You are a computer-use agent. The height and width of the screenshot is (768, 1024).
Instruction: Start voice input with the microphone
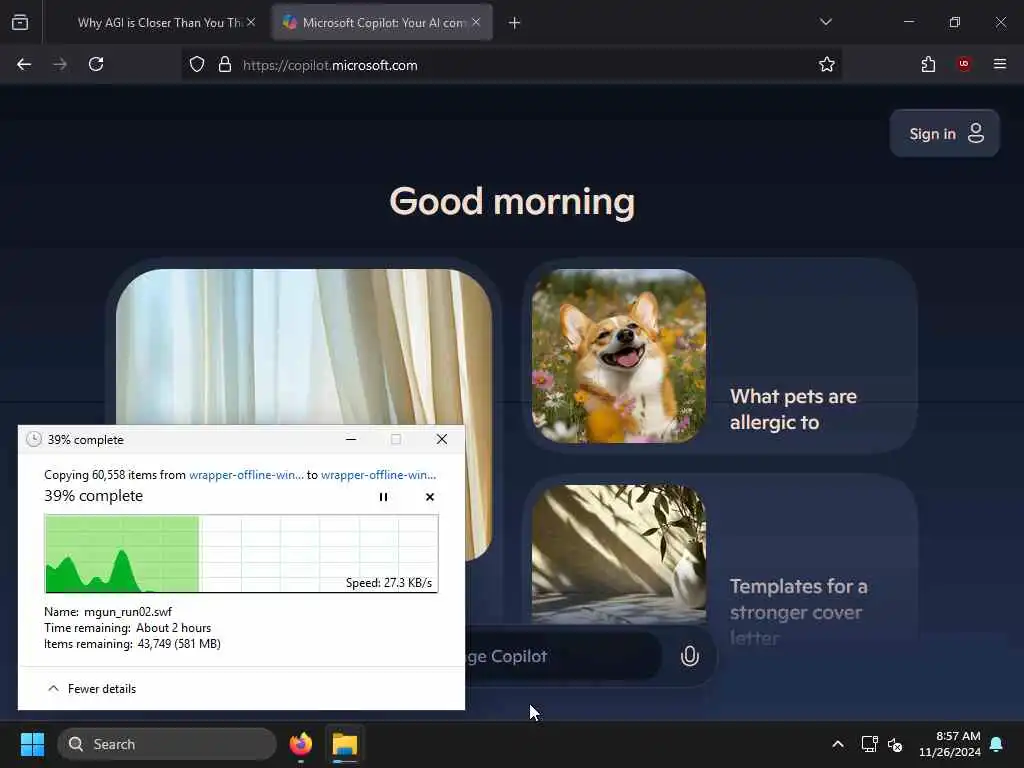690,656
